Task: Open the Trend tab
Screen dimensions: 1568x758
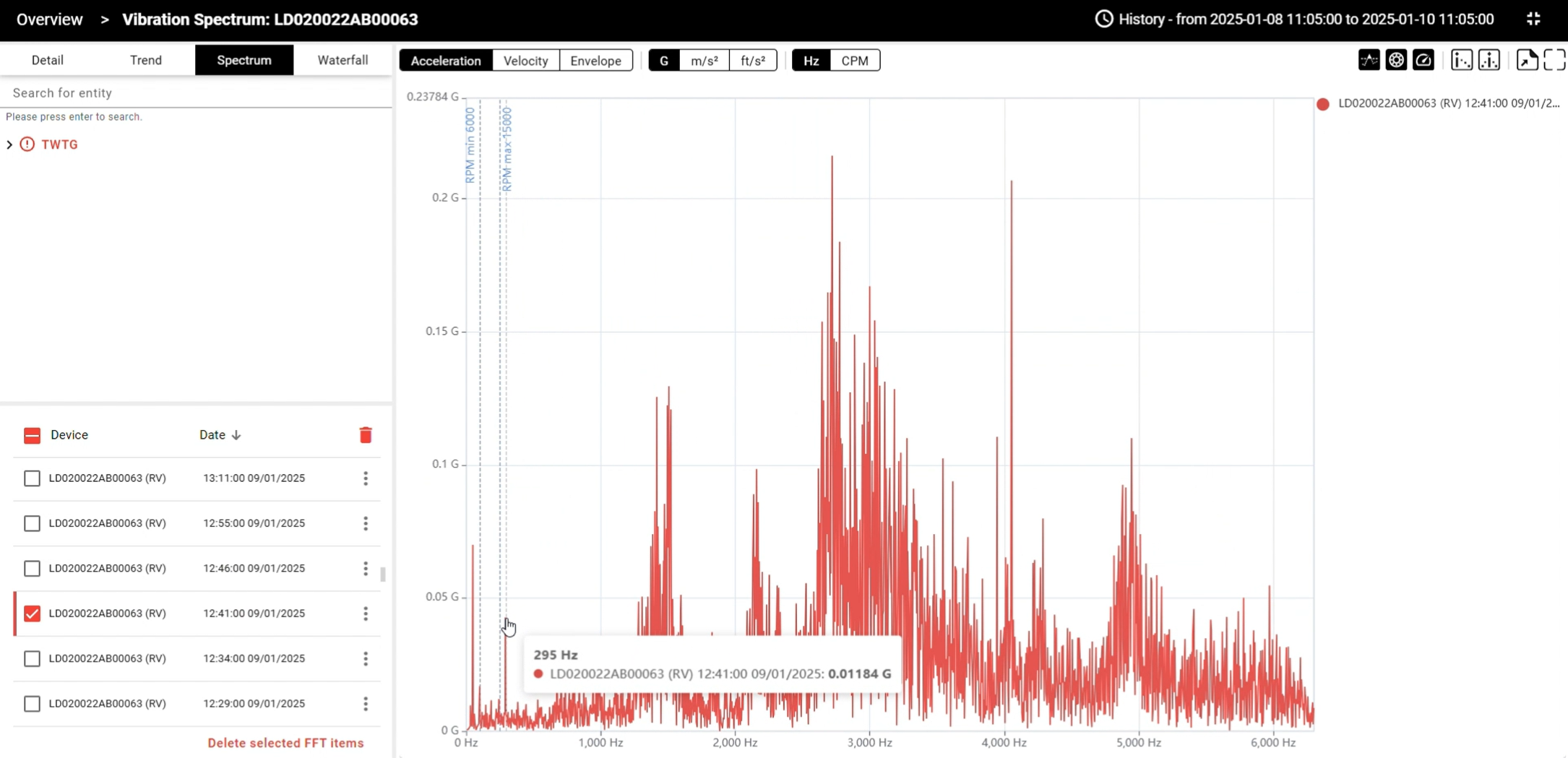Action: [146, 60]
